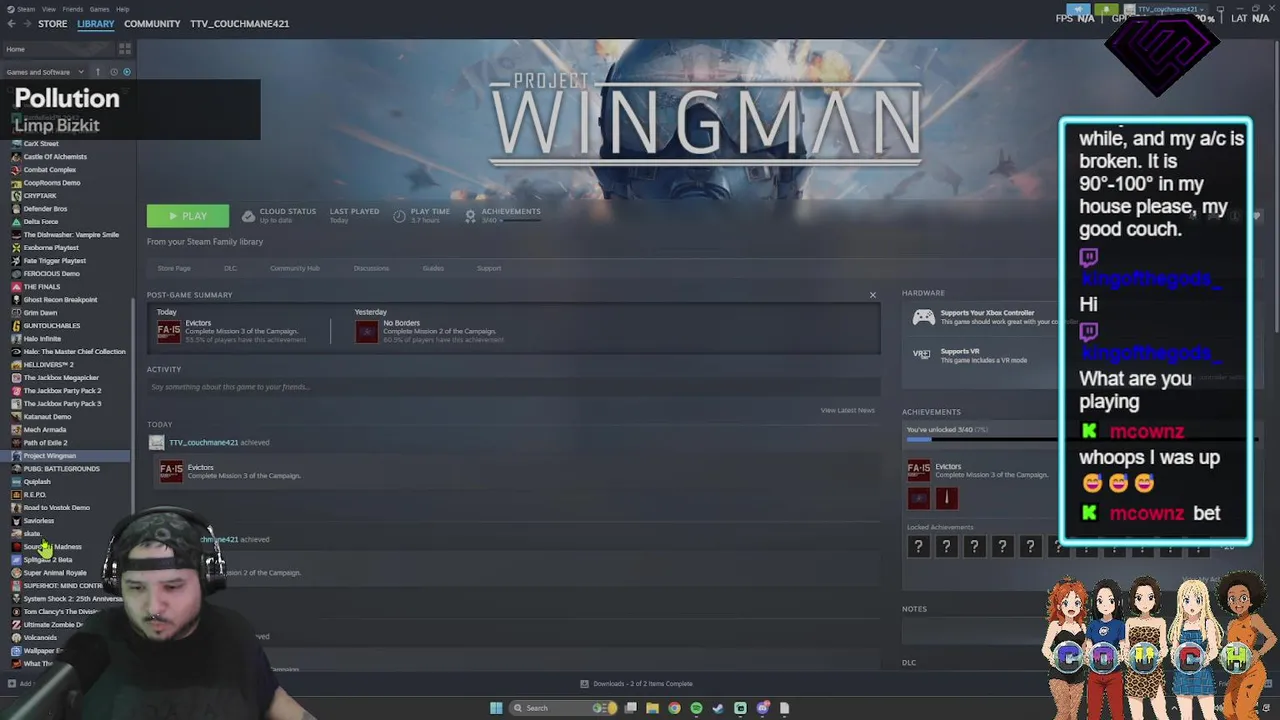Open the Friends menu
The width and height of the screenshot is (1280, 720).
pyautogui.click(x=73, y=9)
